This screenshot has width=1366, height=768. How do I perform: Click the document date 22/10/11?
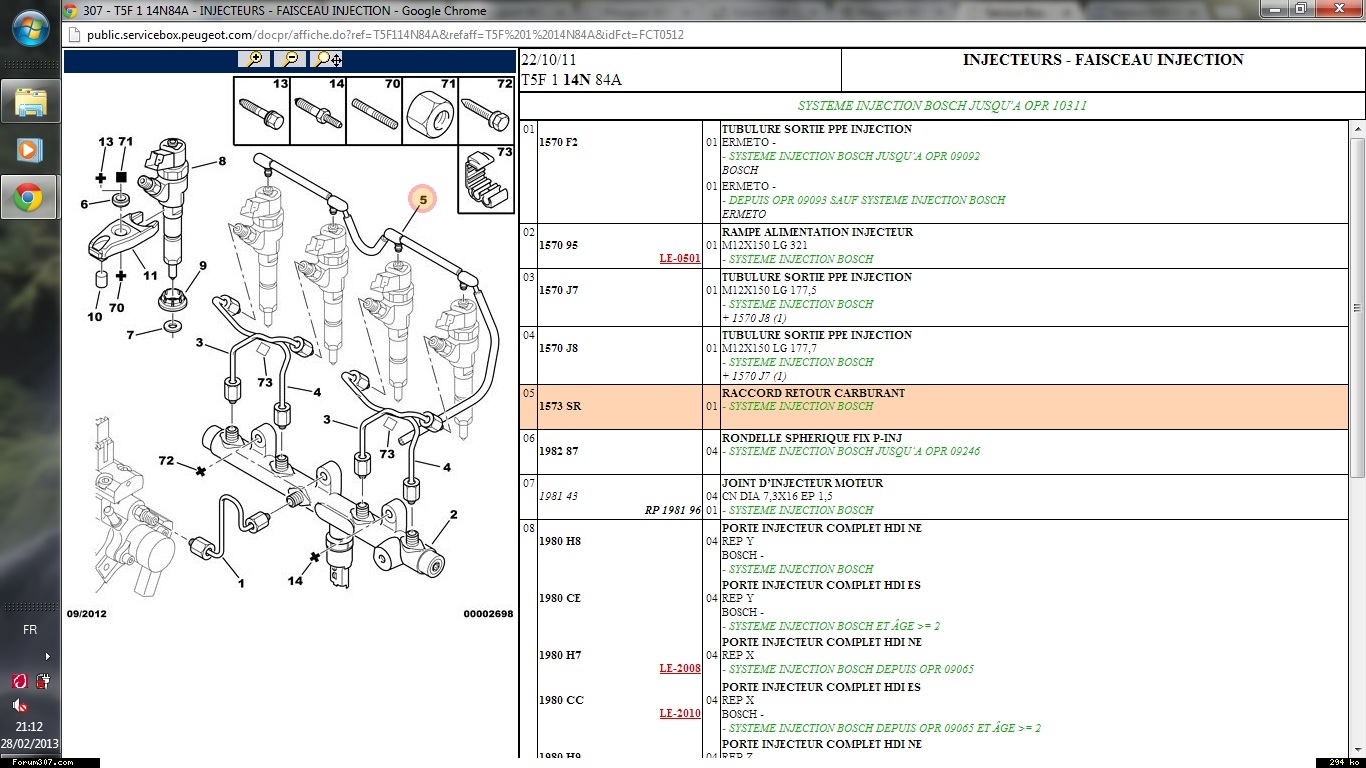coord(548,61)
